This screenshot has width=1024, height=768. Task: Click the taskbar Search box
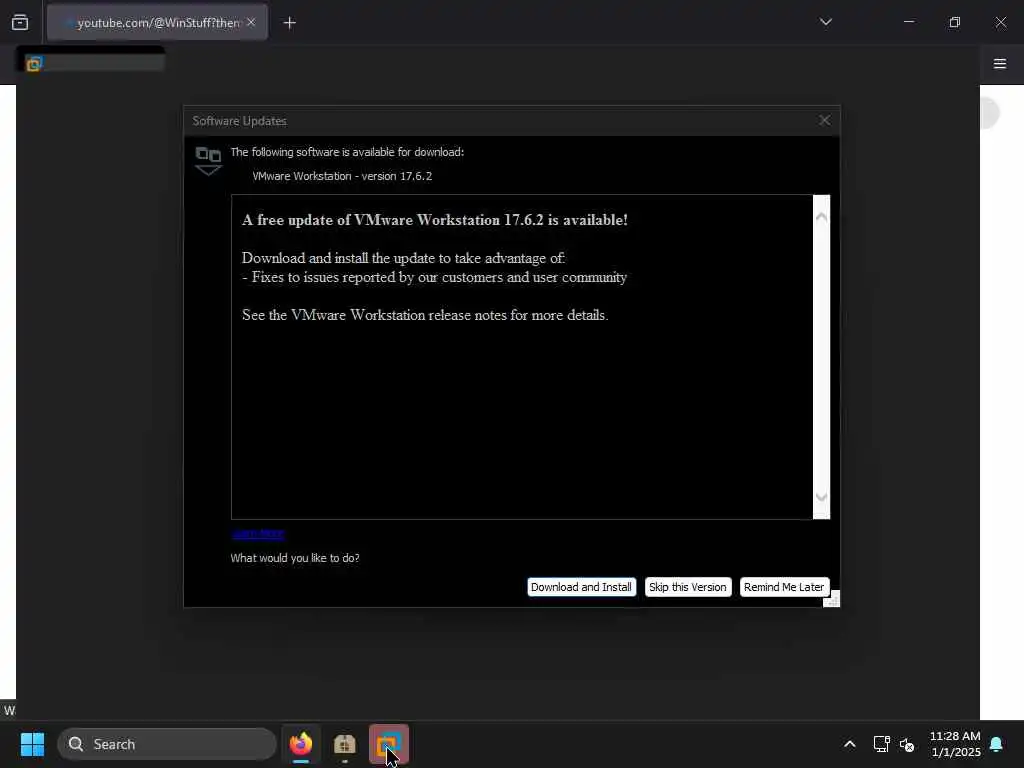pyautogui.click(x=167, y=744)
